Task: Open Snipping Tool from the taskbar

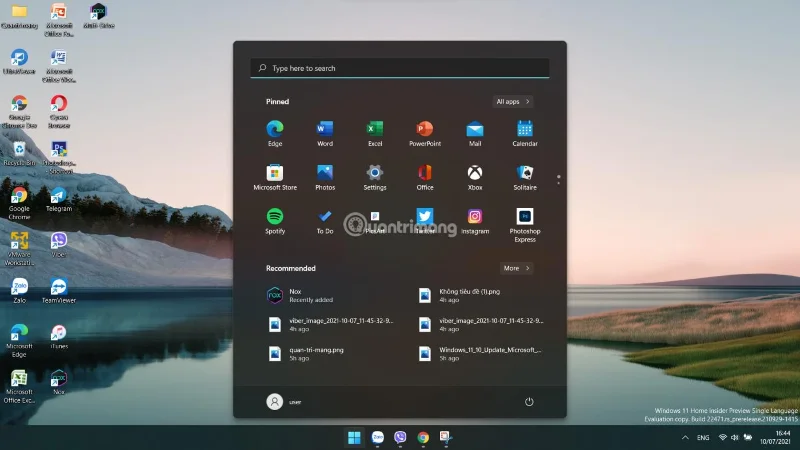Action: coord(445,437)
